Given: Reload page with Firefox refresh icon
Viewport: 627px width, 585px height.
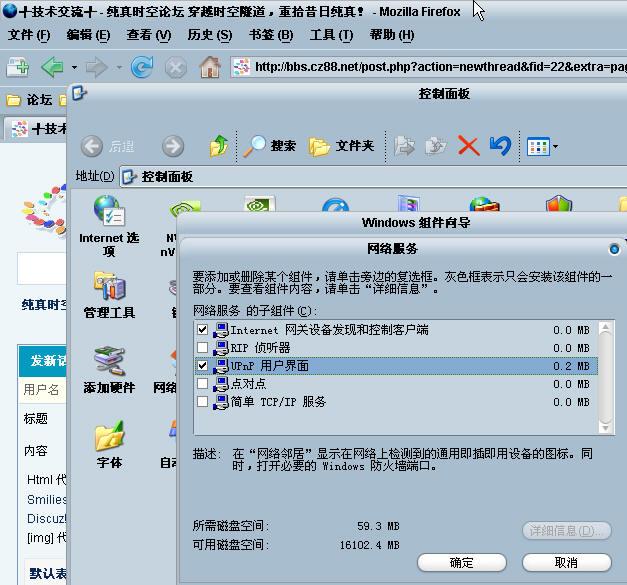Looking at the screenshot, I should [x=142, y=67].
